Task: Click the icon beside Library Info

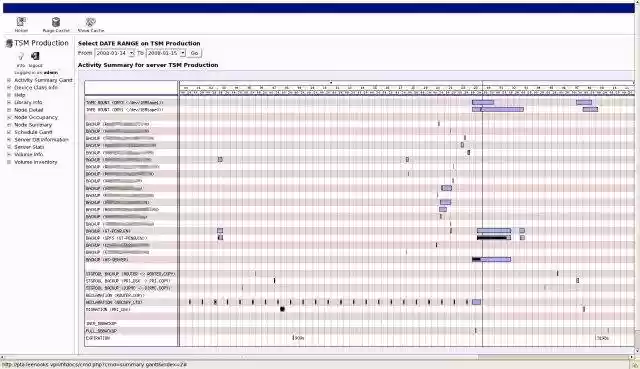Action: tap(9, 102)
